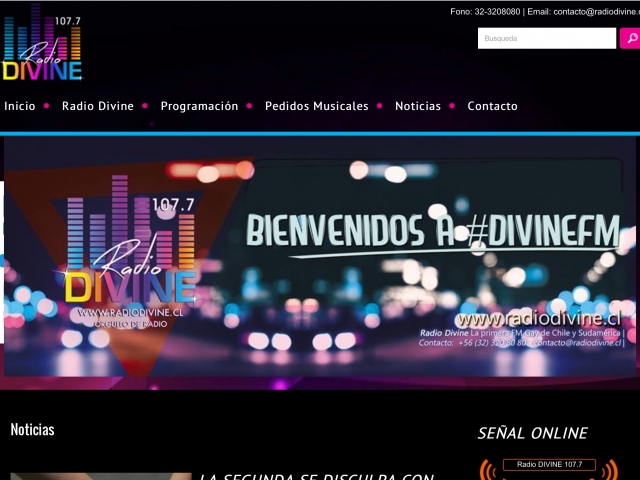
Task: Click the Radio DIVINE 107.7 player label
Action: [x=549, y=464]
